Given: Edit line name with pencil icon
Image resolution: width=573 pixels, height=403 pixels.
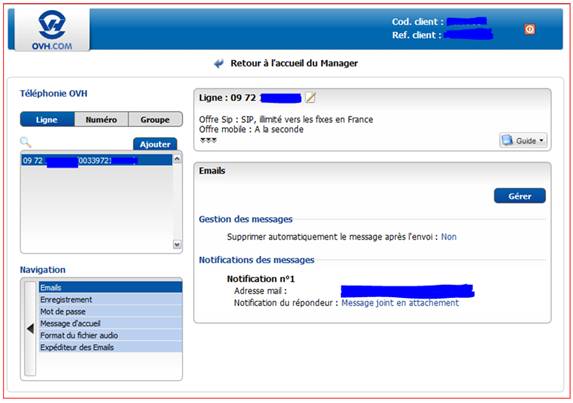Looking at the screenshot, I should tap(310, 98).
